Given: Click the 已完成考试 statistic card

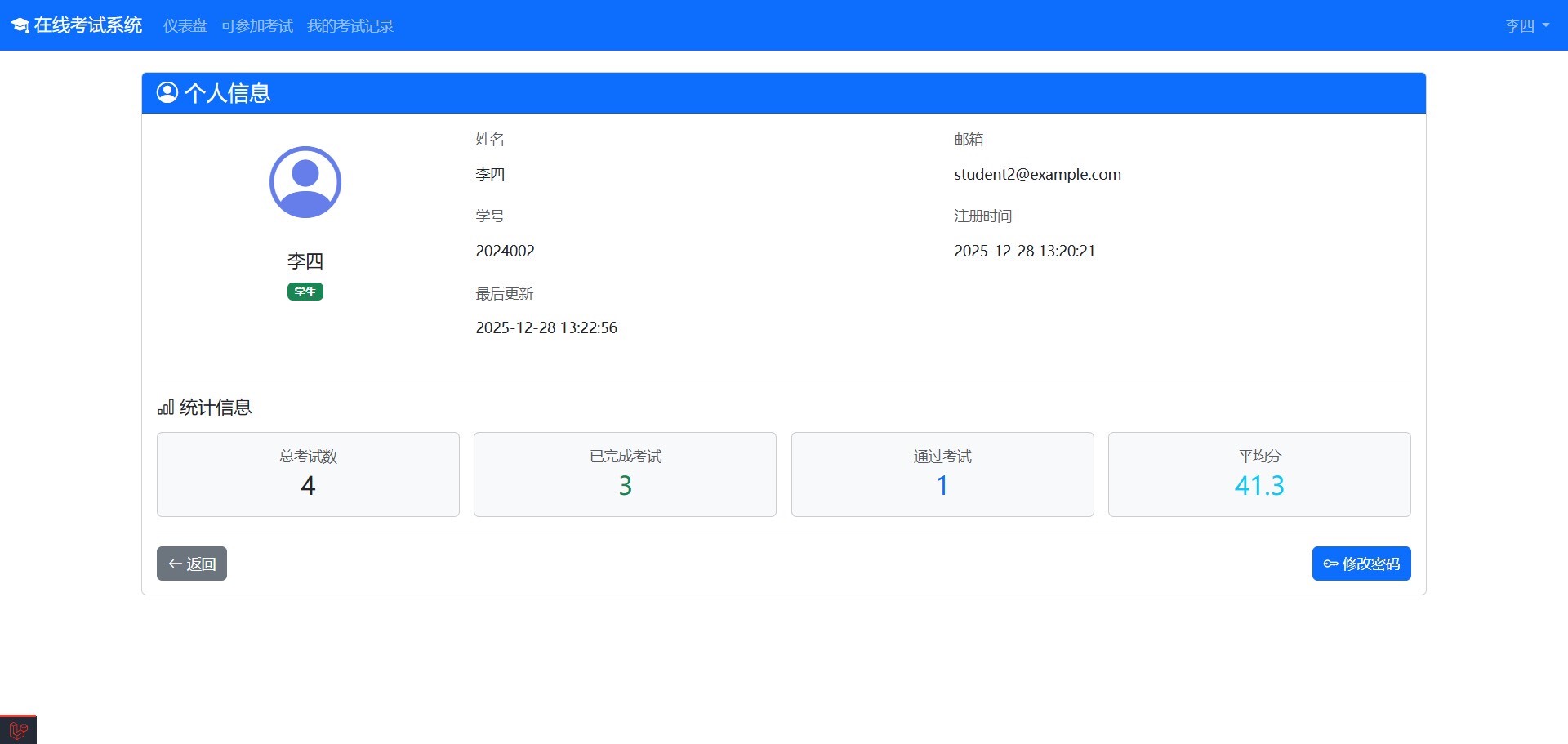Looking at the screenshot, I should 625,474.
